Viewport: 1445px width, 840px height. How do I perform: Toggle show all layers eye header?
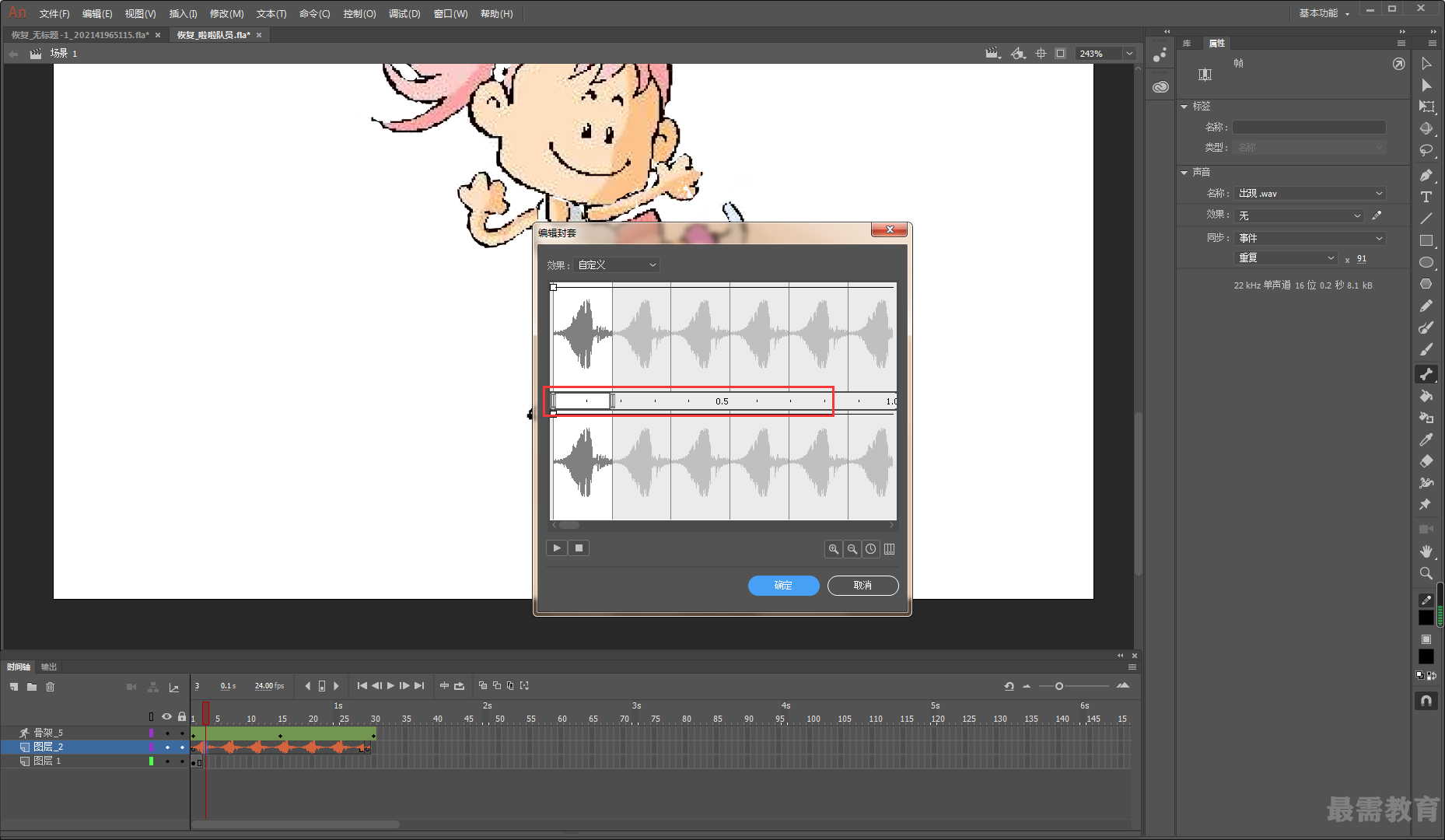click(166, 716)
